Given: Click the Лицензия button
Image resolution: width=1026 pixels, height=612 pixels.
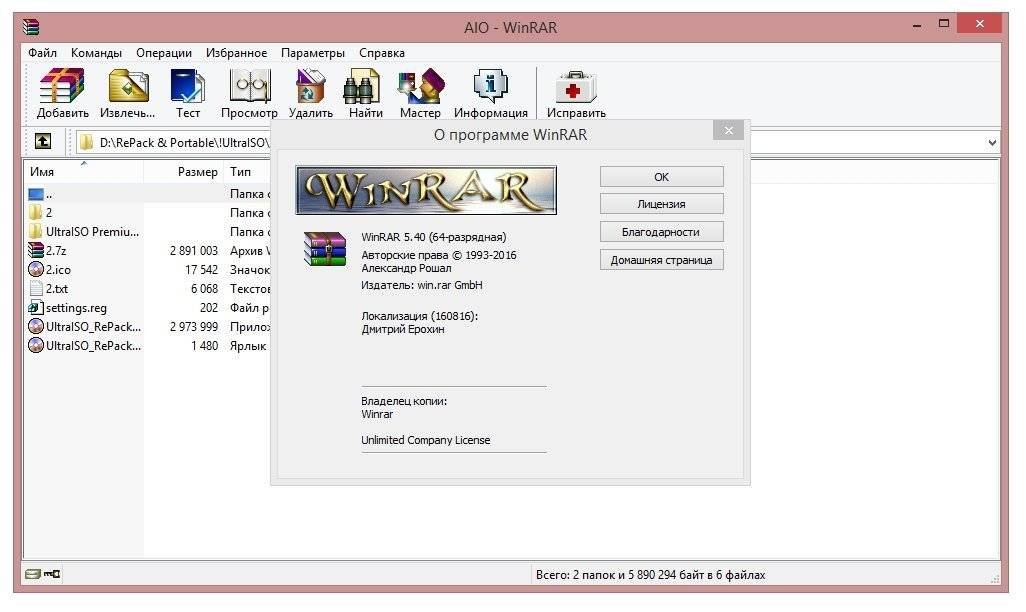Looking at the screenshot, I should (x=662, y=204).
